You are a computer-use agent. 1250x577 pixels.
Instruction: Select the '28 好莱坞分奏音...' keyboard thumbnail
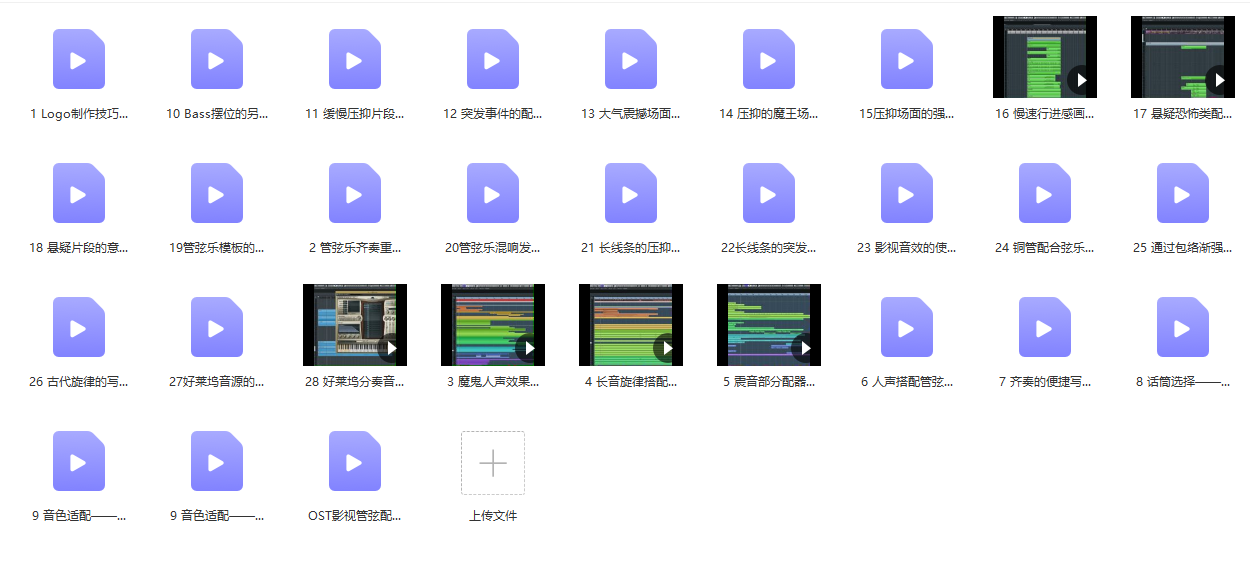355,325
